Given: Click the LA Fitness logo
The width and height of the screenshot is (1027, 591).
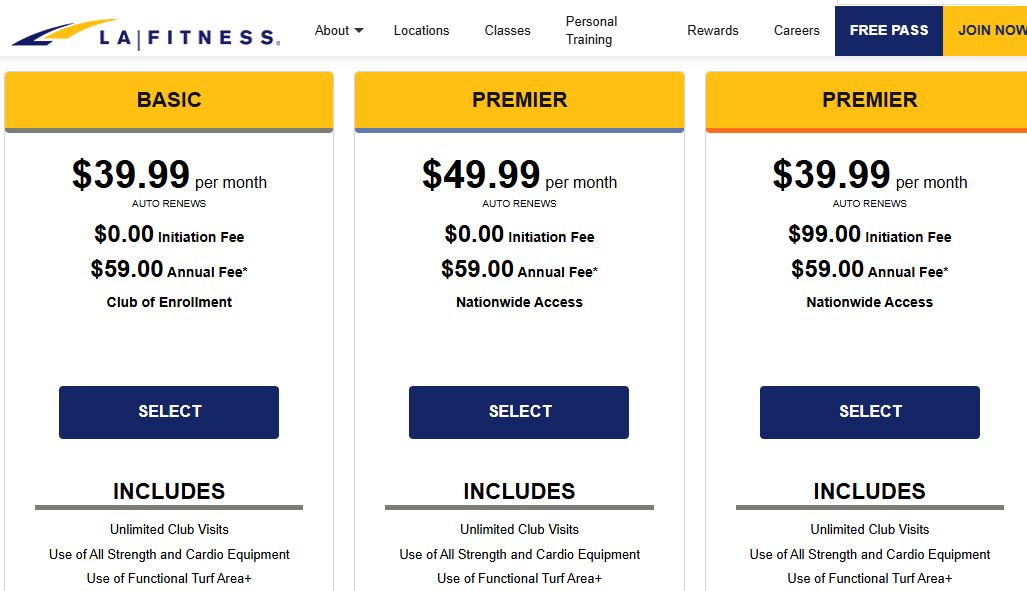Looking at the screenshot, I should pos(143,31).
